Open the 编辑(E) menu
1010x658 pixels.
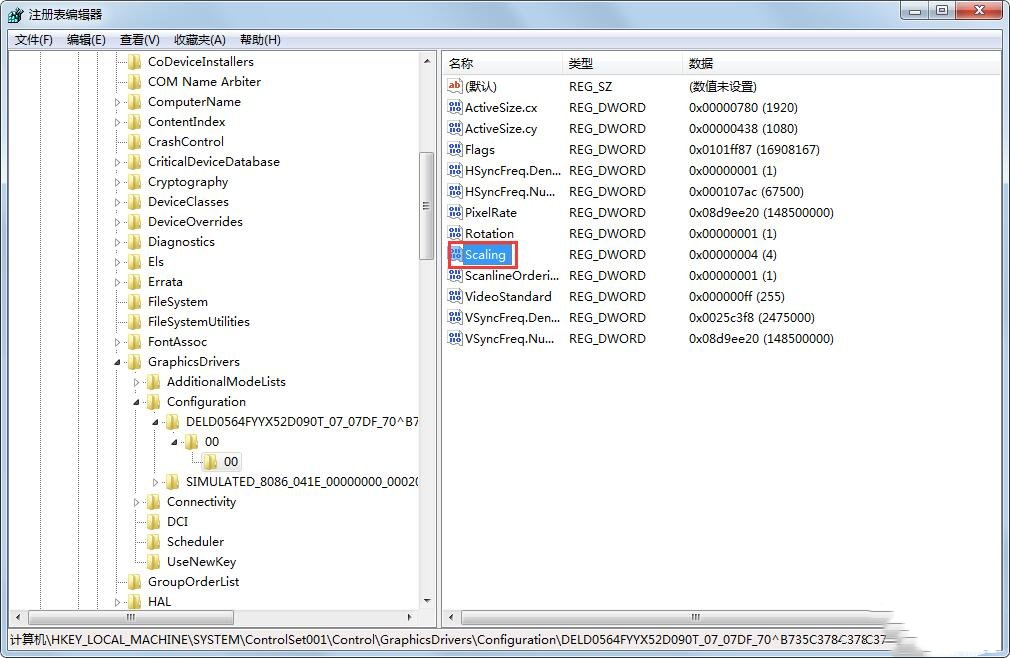(86, 40)
